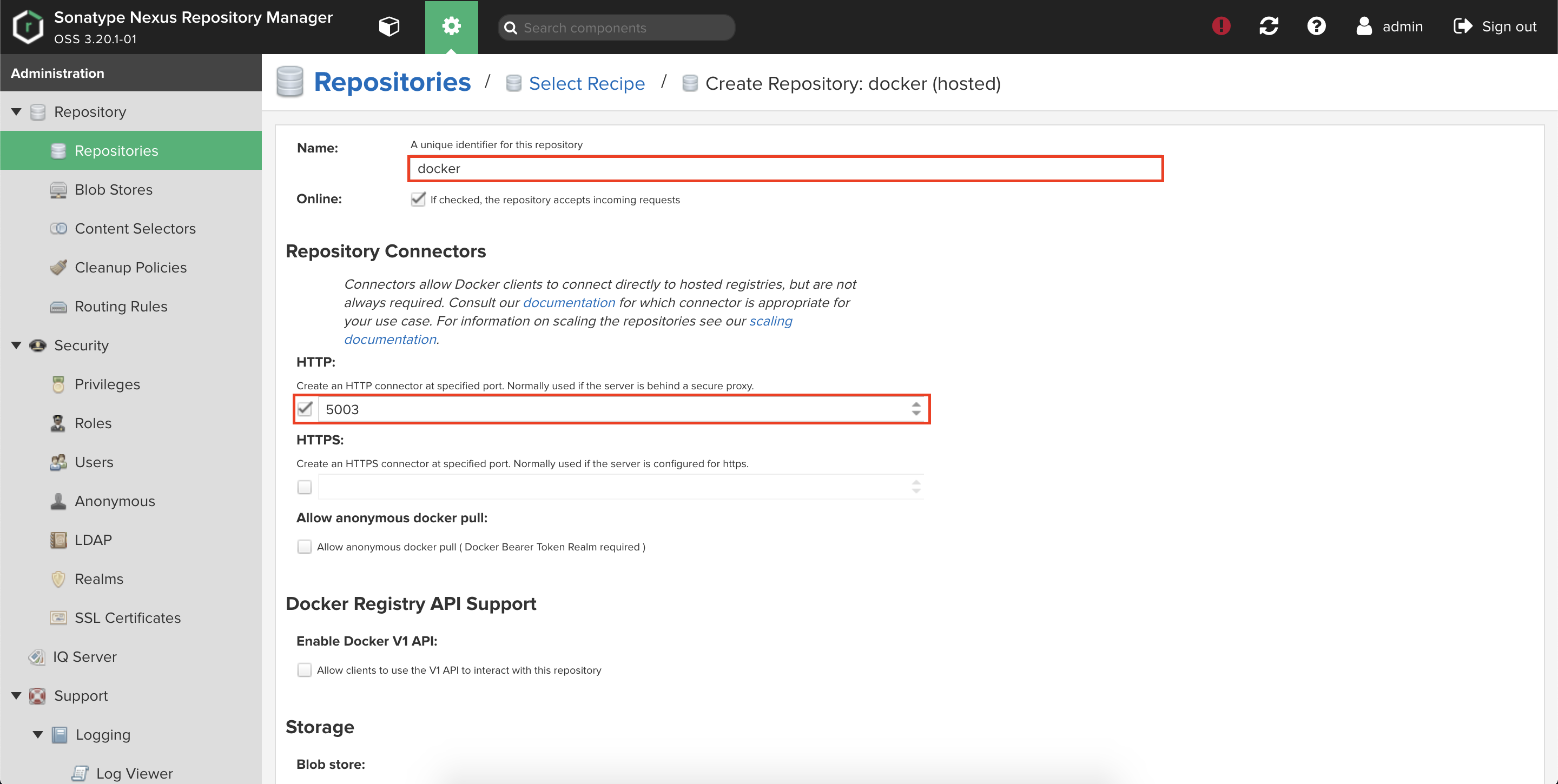Click the Repository tree node label

[90, 112]
